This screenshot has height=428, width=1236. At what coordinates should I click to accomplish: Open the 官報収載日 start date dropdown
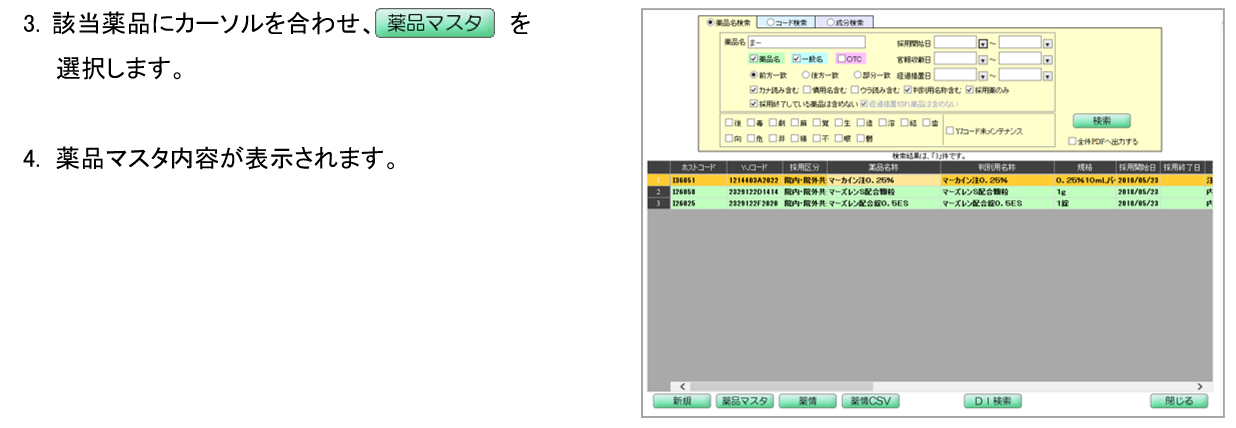983,59
